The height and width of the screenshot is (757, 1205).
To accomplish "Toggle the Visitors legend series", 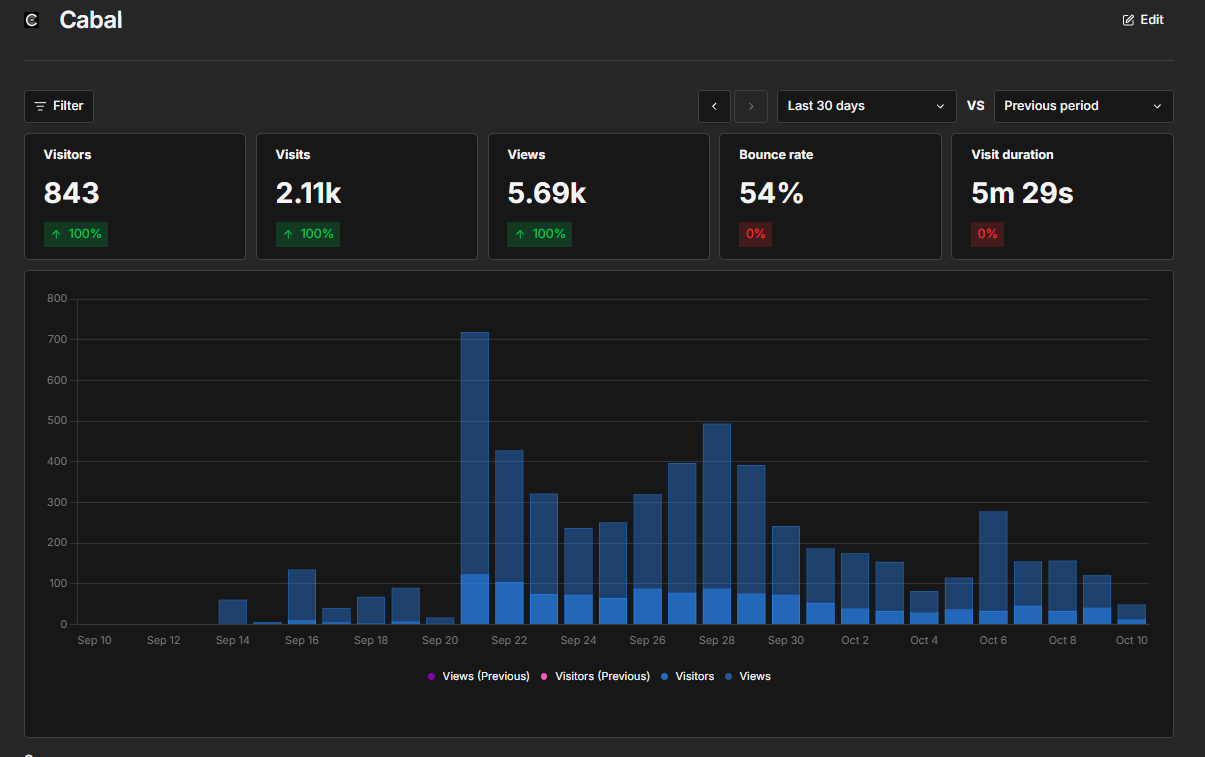I will click(688, 677).
